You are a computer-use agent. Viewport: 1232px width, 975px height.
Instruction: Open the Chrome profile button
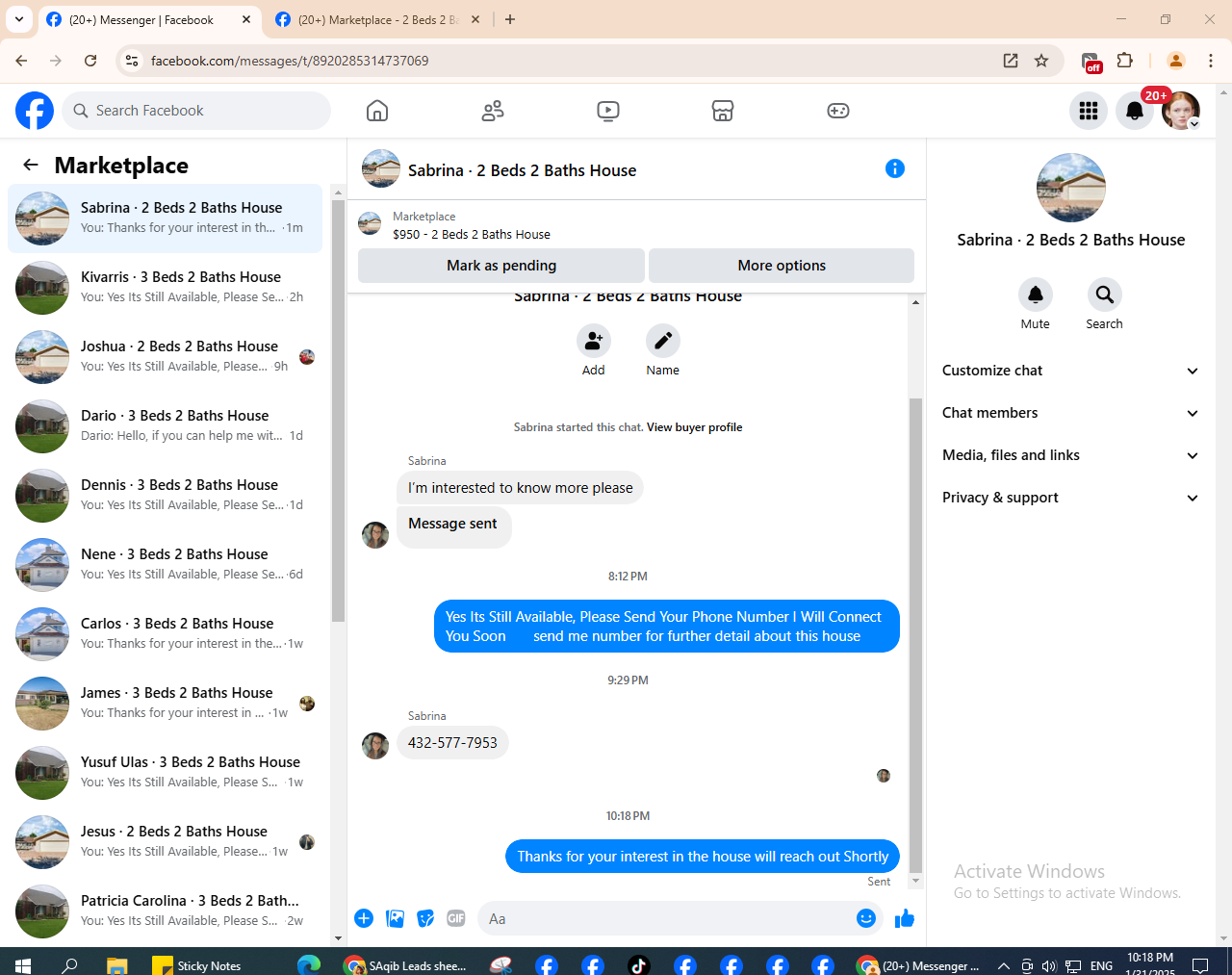1175,61
